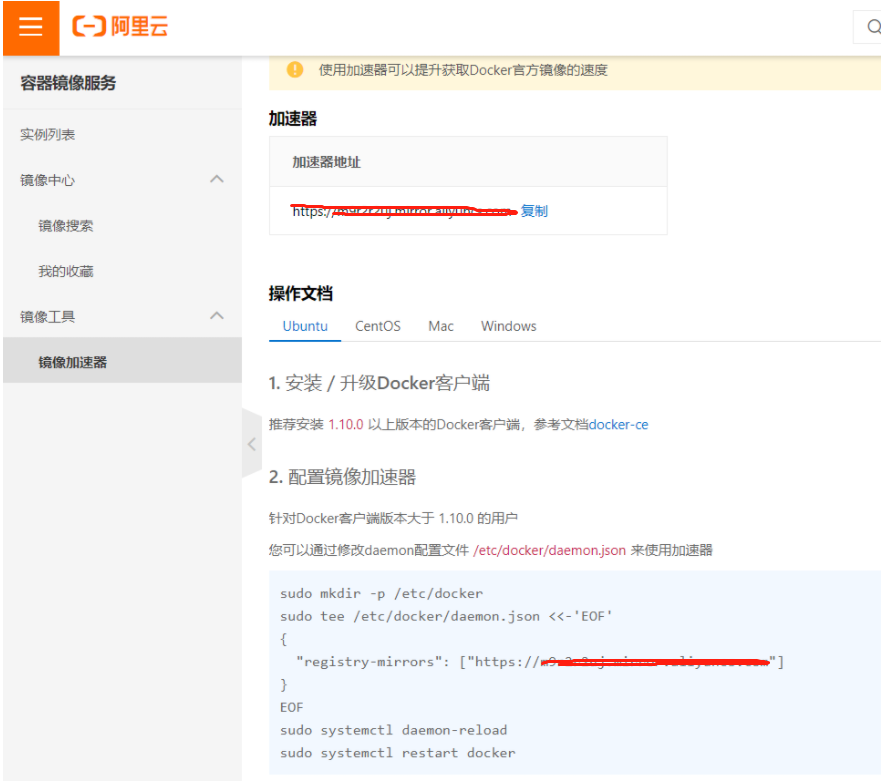
Task: Collapse the 镜像工具 section chevron
Action: 217,316
